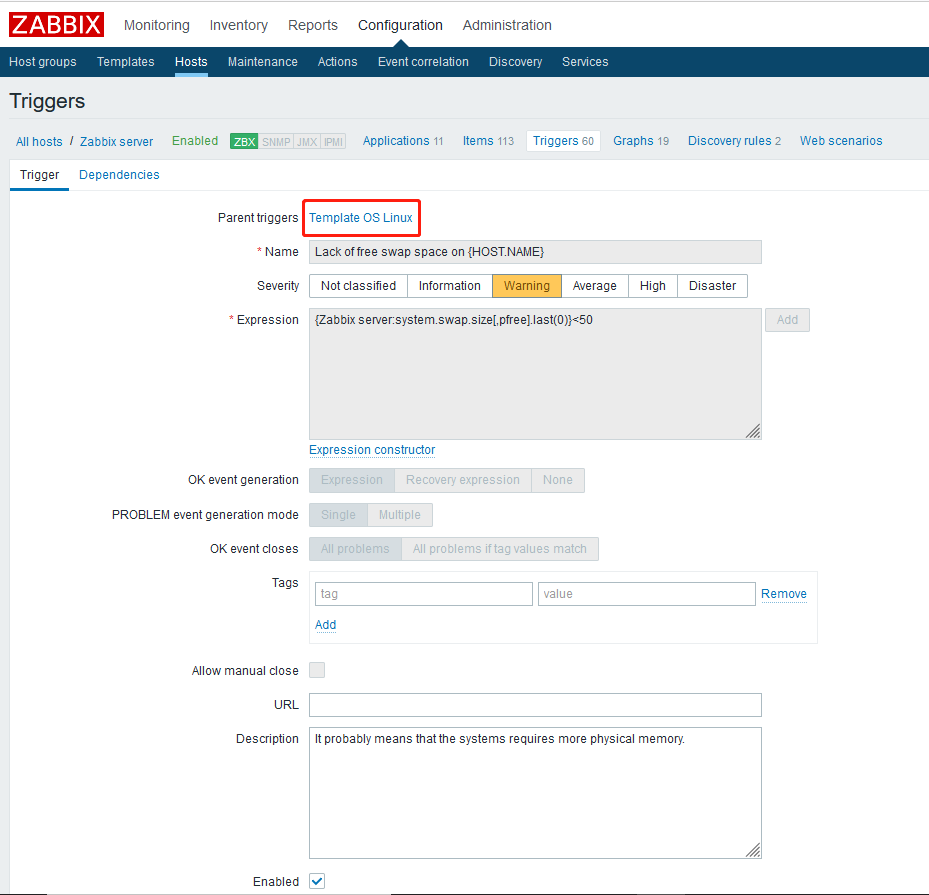
Task: Set severity to Disaster
Action: 712,286
